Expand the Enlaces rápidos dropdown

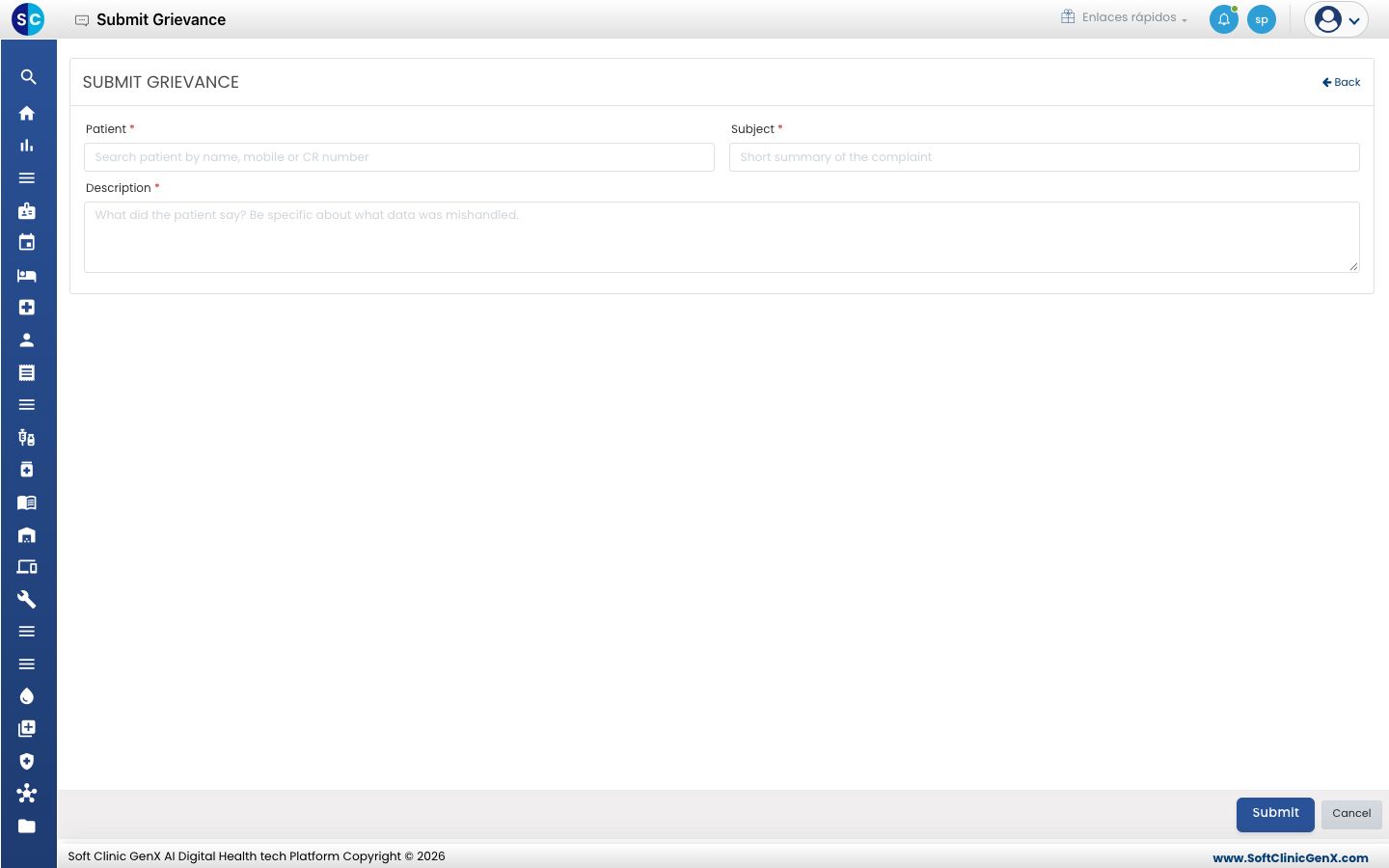click(x=1125, y=17)
